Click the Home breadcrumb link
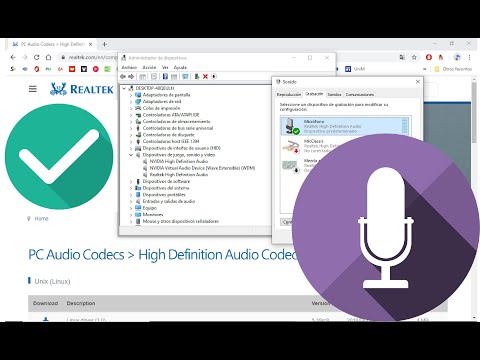This screenshot has width=480, height=360. pyautogui.click(x=41, y=219)
